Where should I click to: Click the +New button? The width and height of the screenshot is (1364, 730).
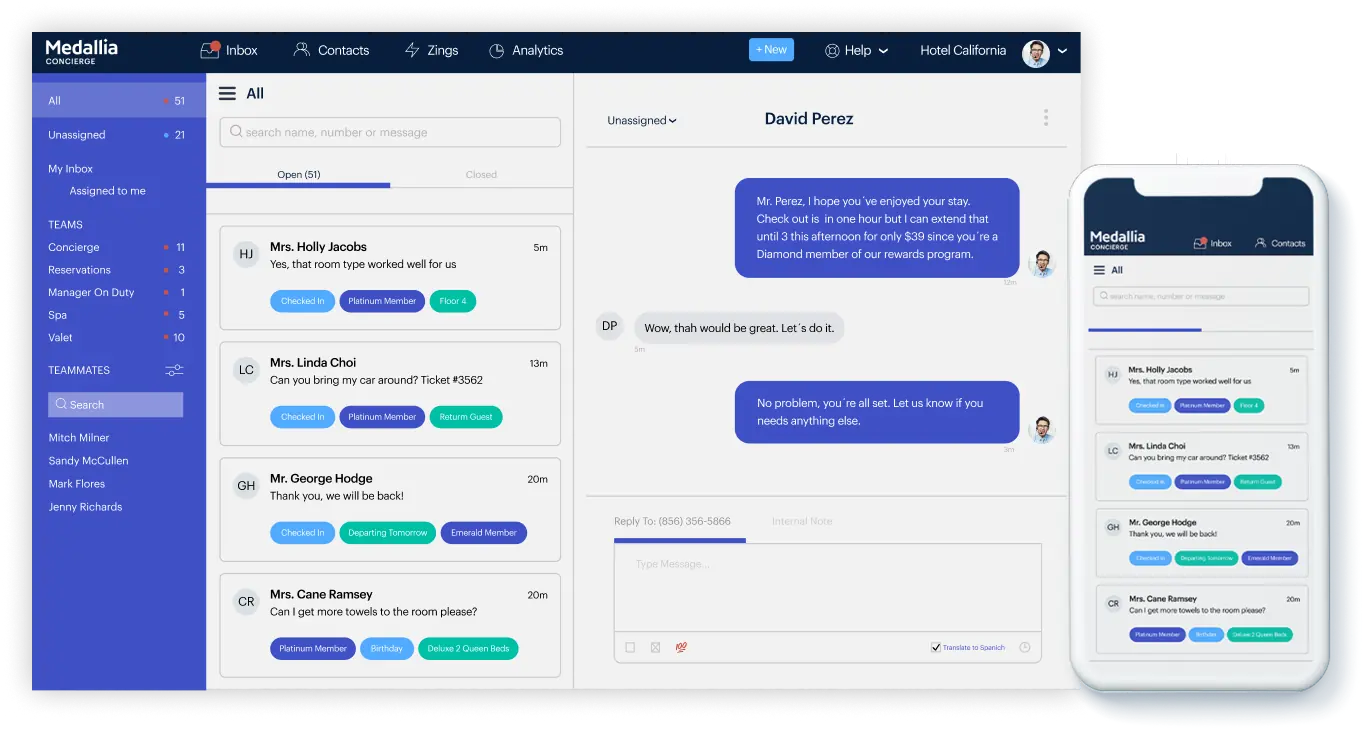[771, 48]
